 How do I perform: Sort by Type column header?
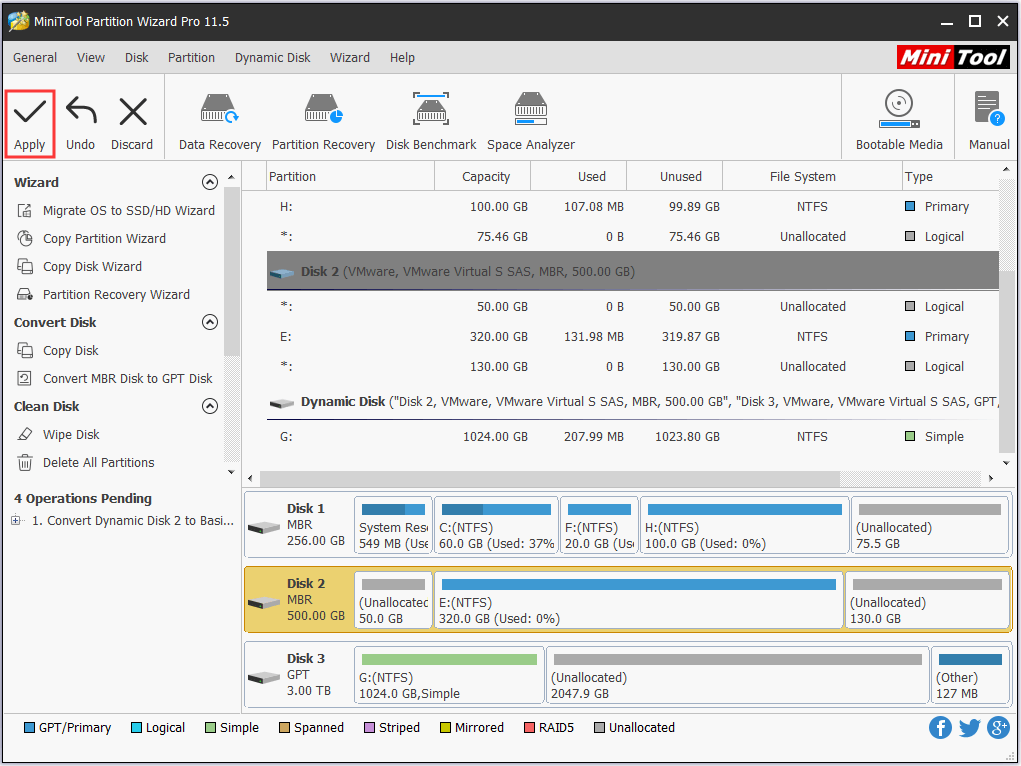950,177
